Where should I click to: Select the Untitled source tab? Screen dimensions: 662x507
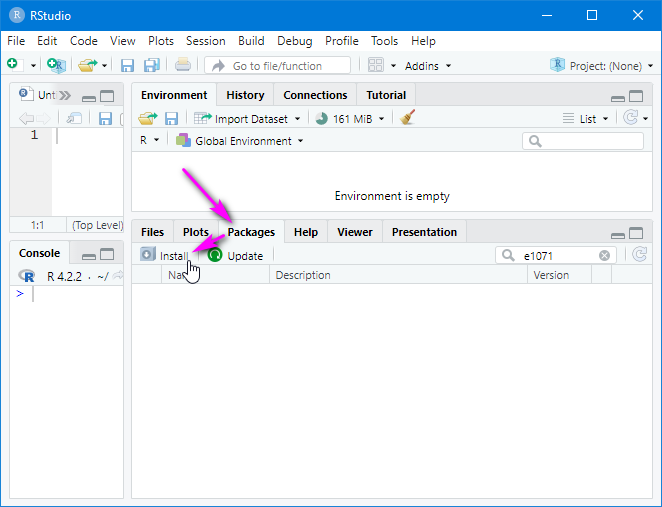(x=37, y=95)
